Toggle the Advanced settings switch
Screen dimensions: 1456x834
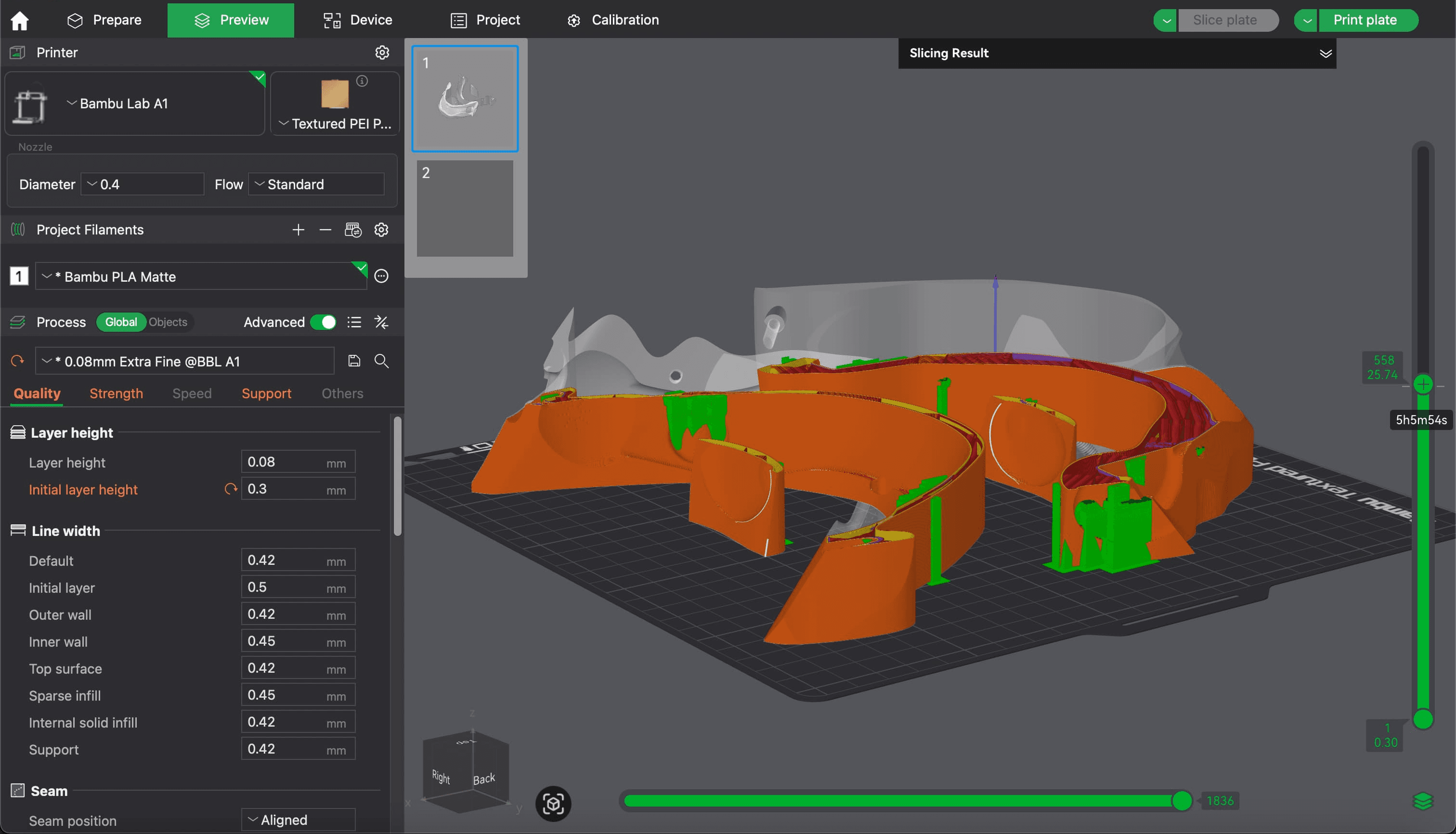tap(323, 323)
